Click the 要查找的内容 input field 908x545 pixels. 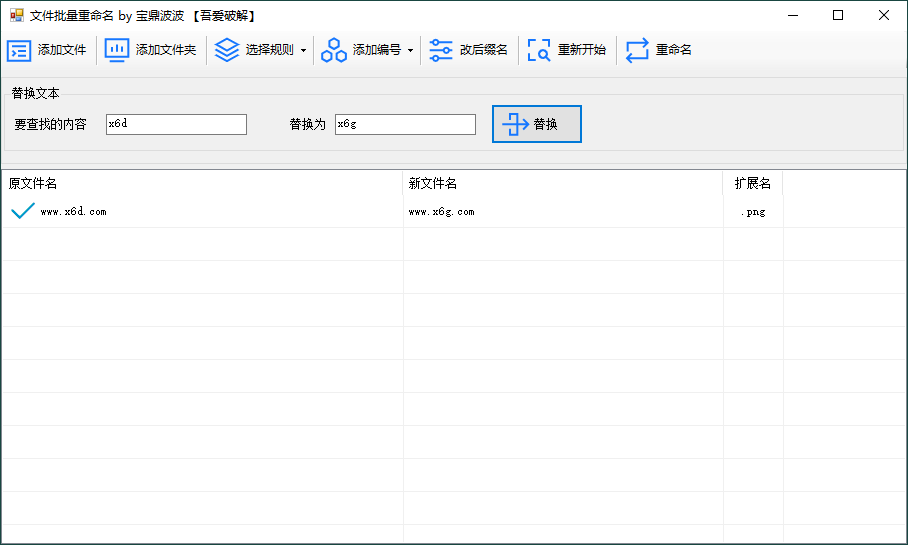click(x=176, y=124)
